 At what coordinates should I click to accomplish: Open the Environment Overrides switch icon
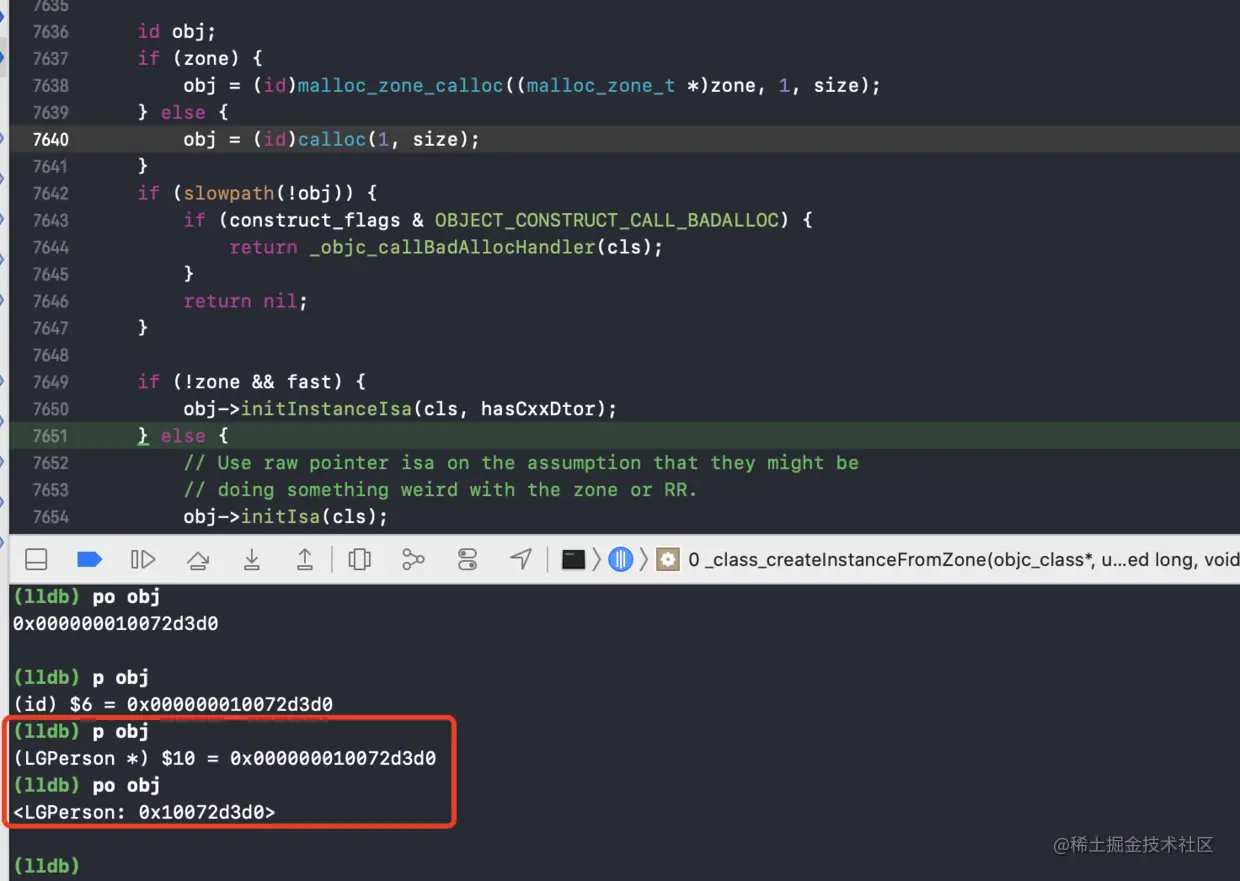467,559
